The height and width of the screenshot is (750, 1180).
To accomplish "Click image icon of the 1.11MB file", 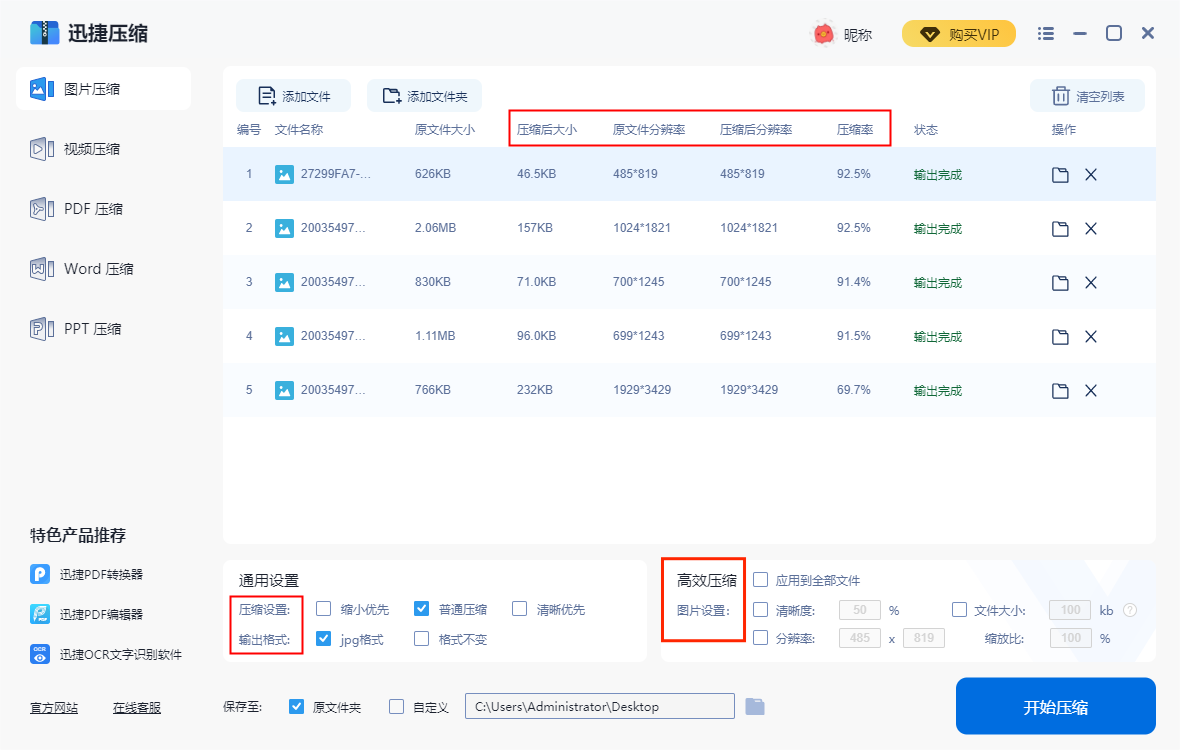I will click(x=284, y=336).
